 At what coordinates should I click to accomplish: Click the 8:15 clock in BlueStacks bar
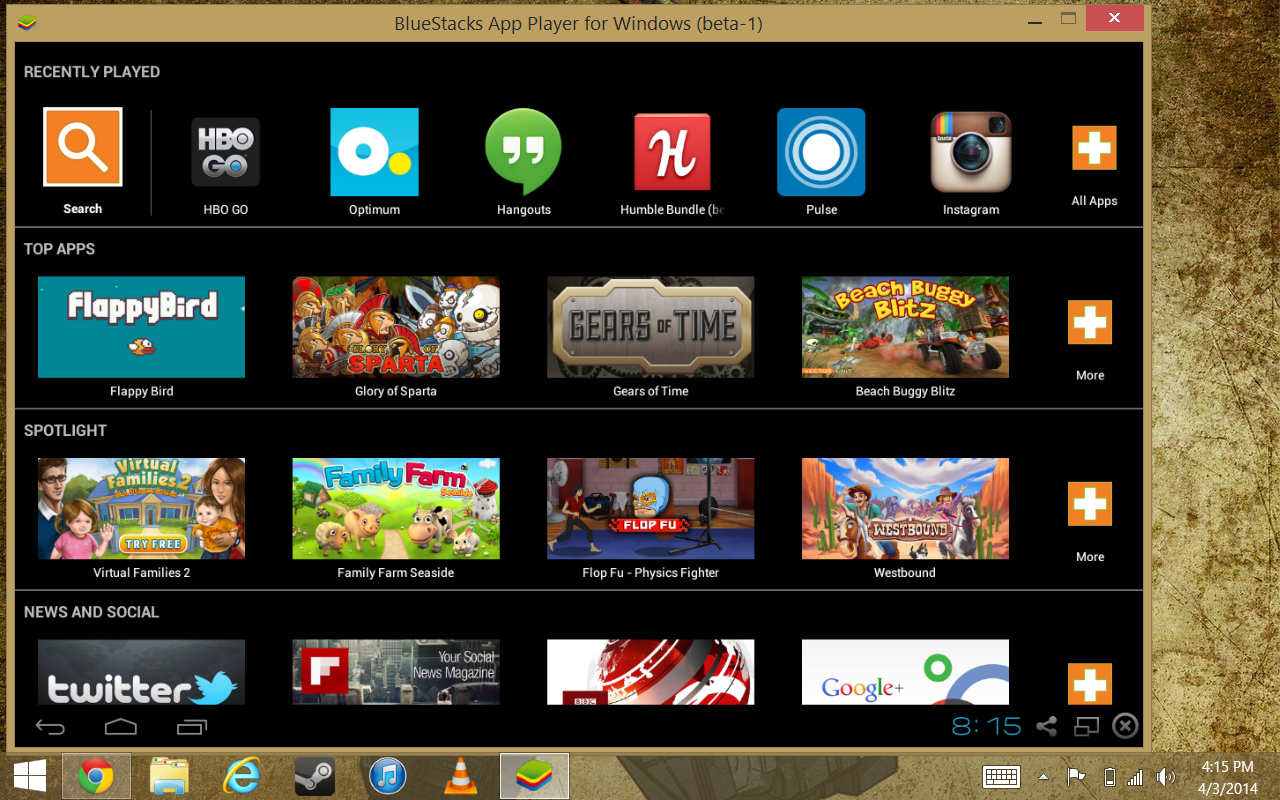(986, 726)
